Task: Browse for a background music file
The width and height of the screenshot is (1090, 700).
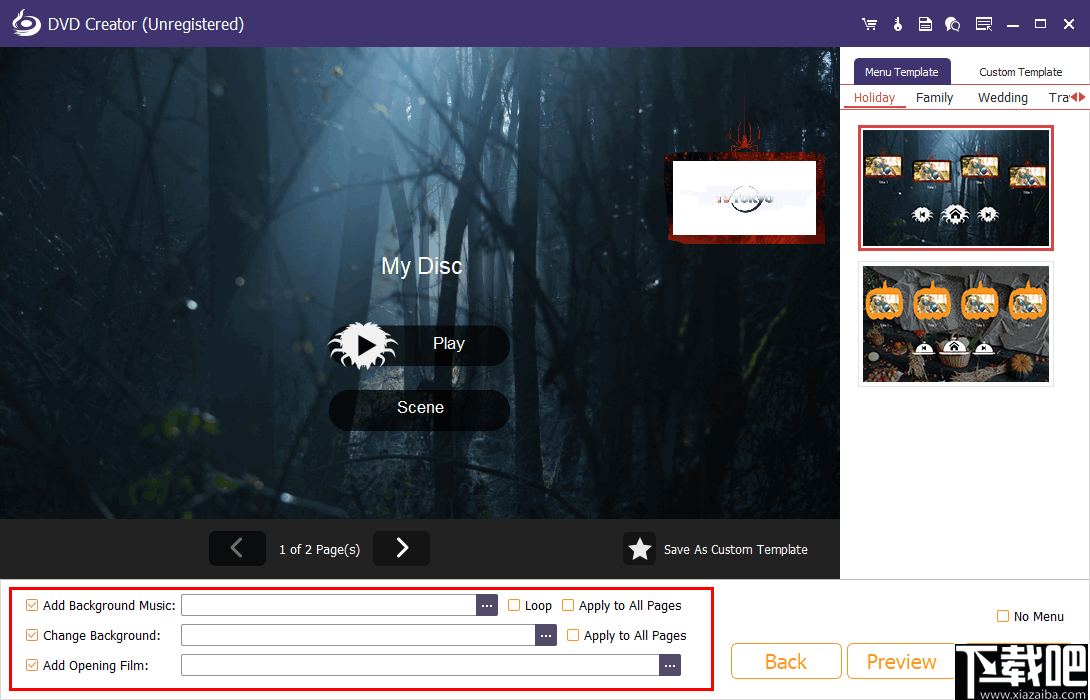Action: [487, 605]
